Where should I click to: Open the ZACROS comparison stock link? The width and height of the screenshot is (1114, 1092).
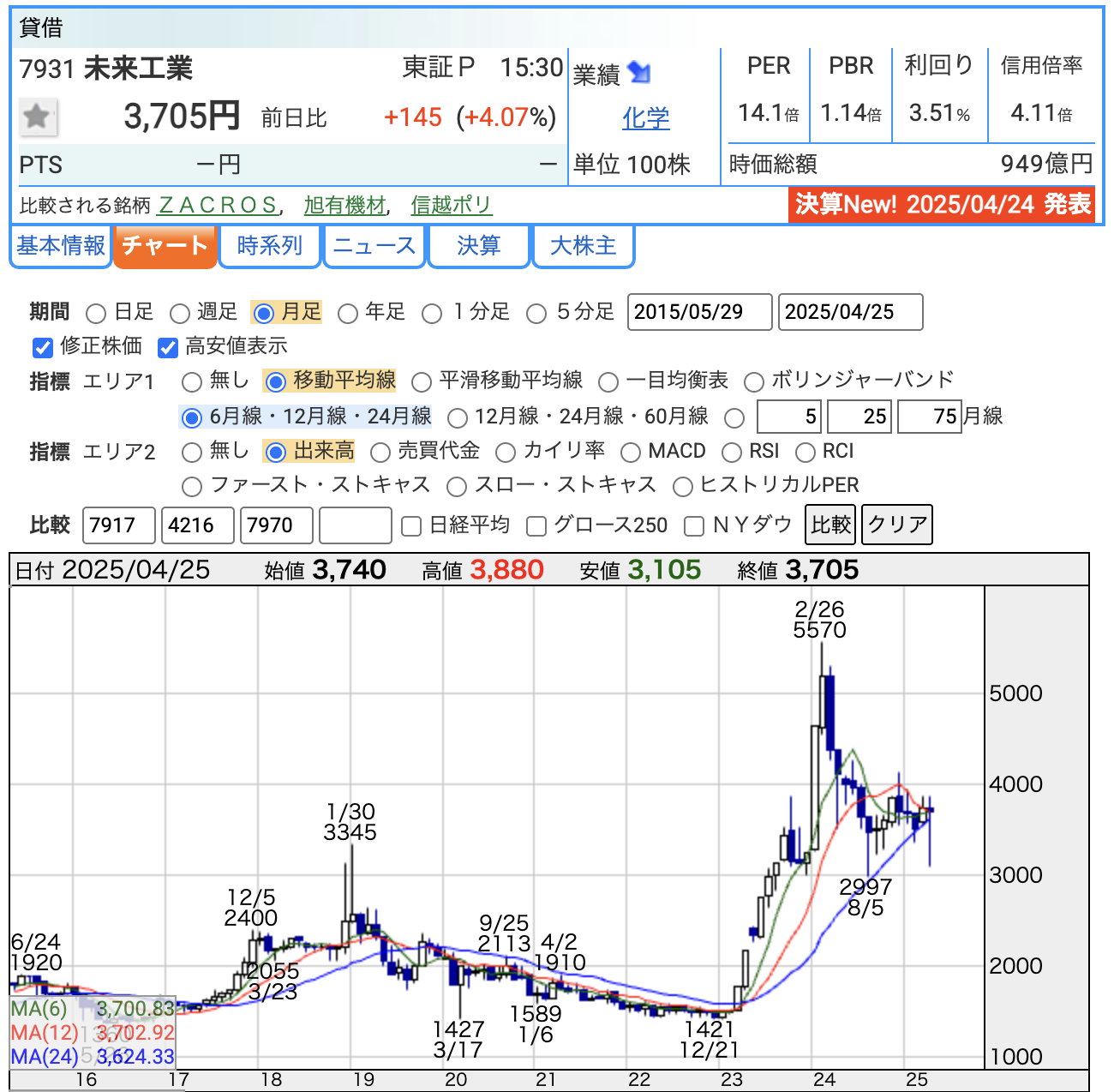pyautogui.click(x=218, y=206)
